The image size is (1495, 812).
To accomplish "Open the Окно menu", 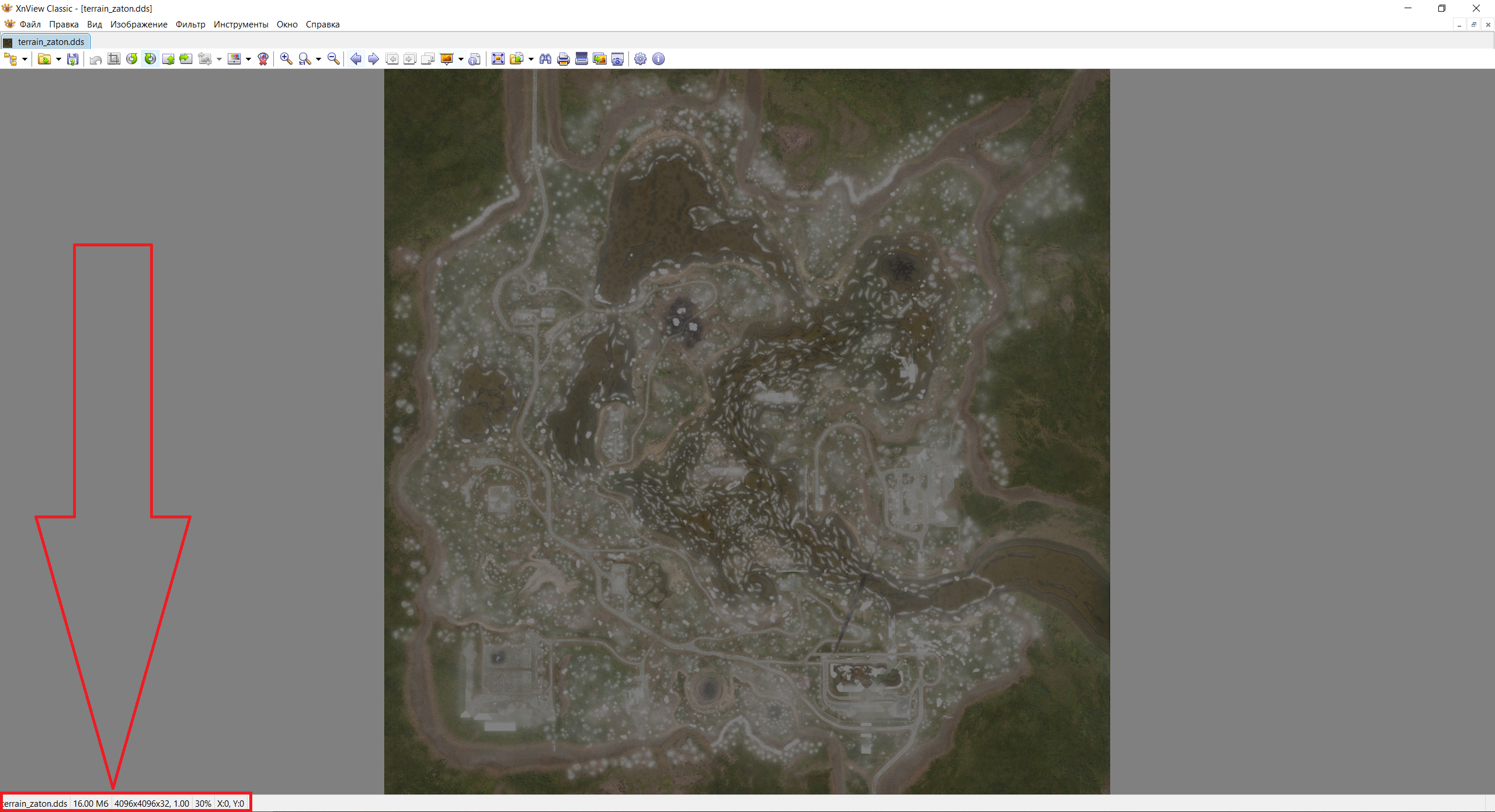I will (x=287, y=25).
